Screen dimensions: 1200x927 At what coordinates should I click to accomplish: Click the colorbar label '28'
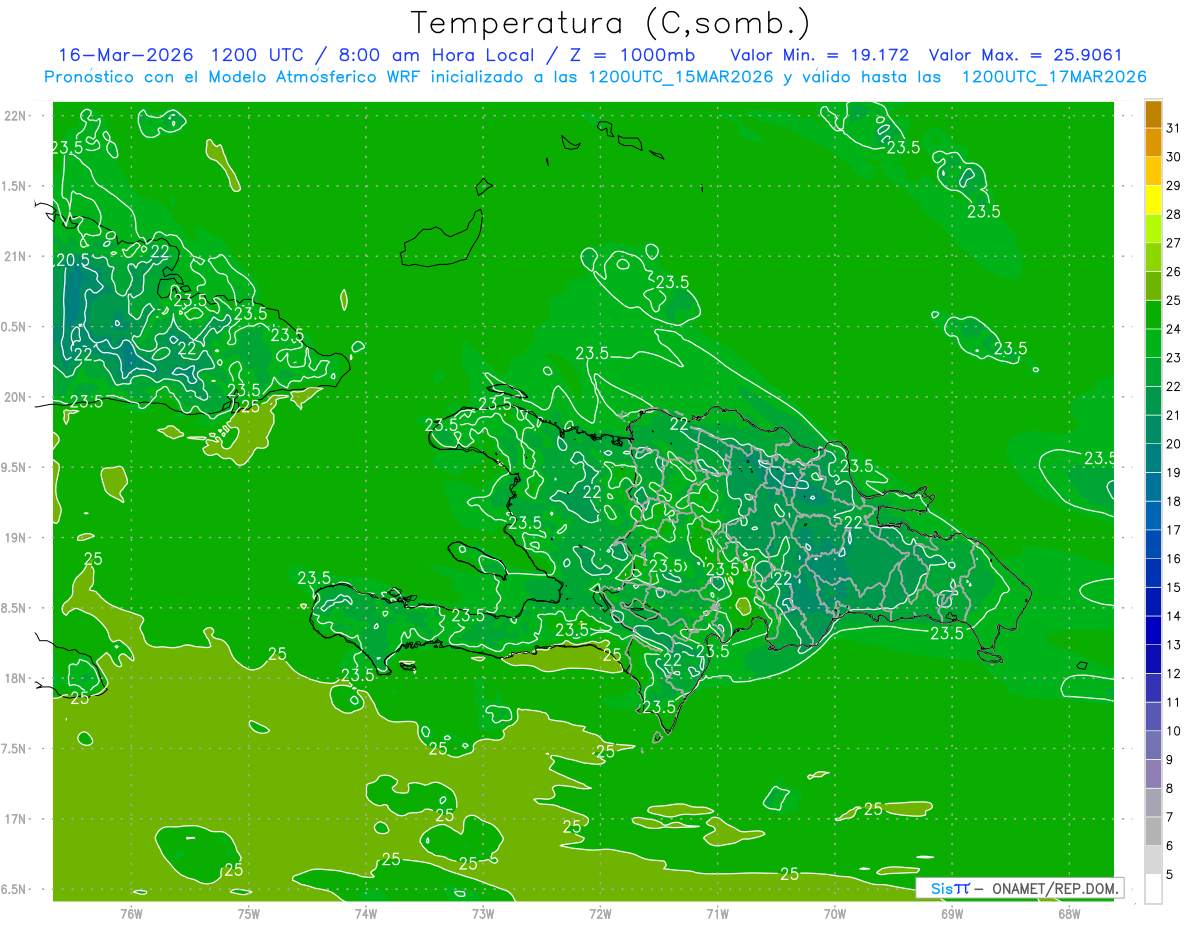[x=1174, y=214]
